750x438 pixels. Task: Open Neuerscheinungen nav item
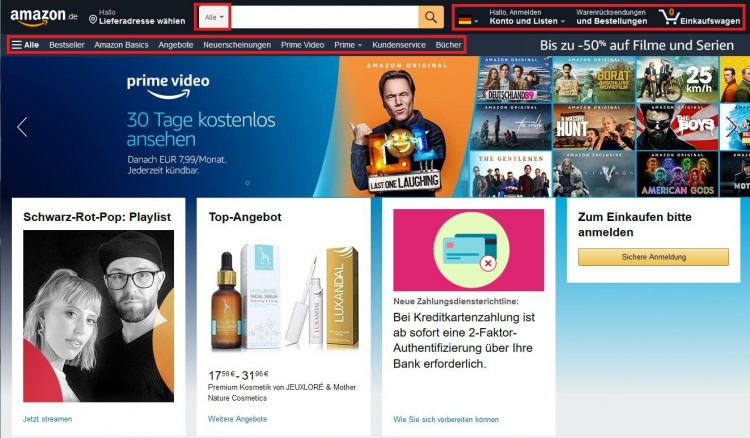[x=237, y=45]
